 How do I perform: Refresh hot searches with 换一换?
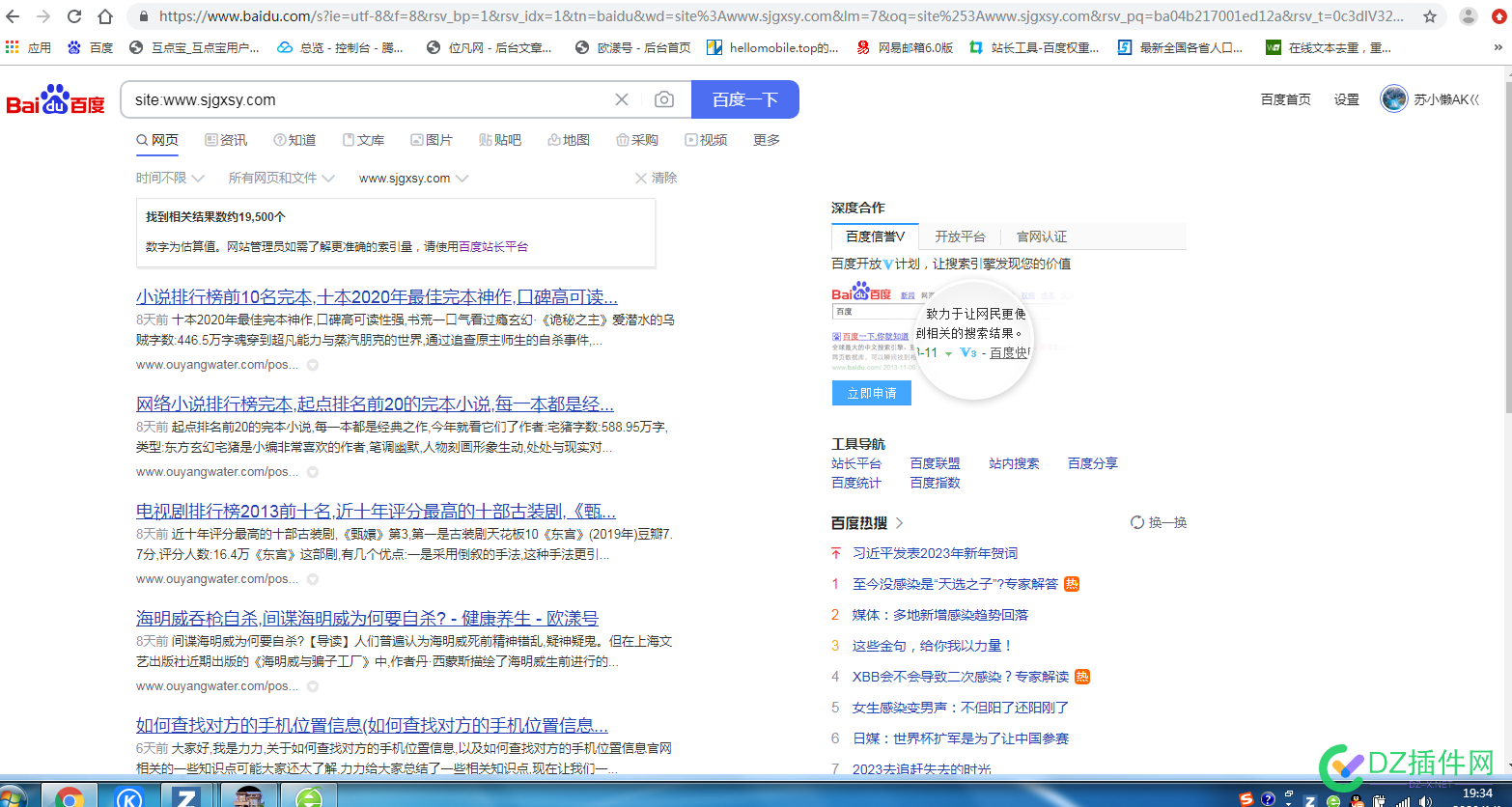coord(1159,522)
